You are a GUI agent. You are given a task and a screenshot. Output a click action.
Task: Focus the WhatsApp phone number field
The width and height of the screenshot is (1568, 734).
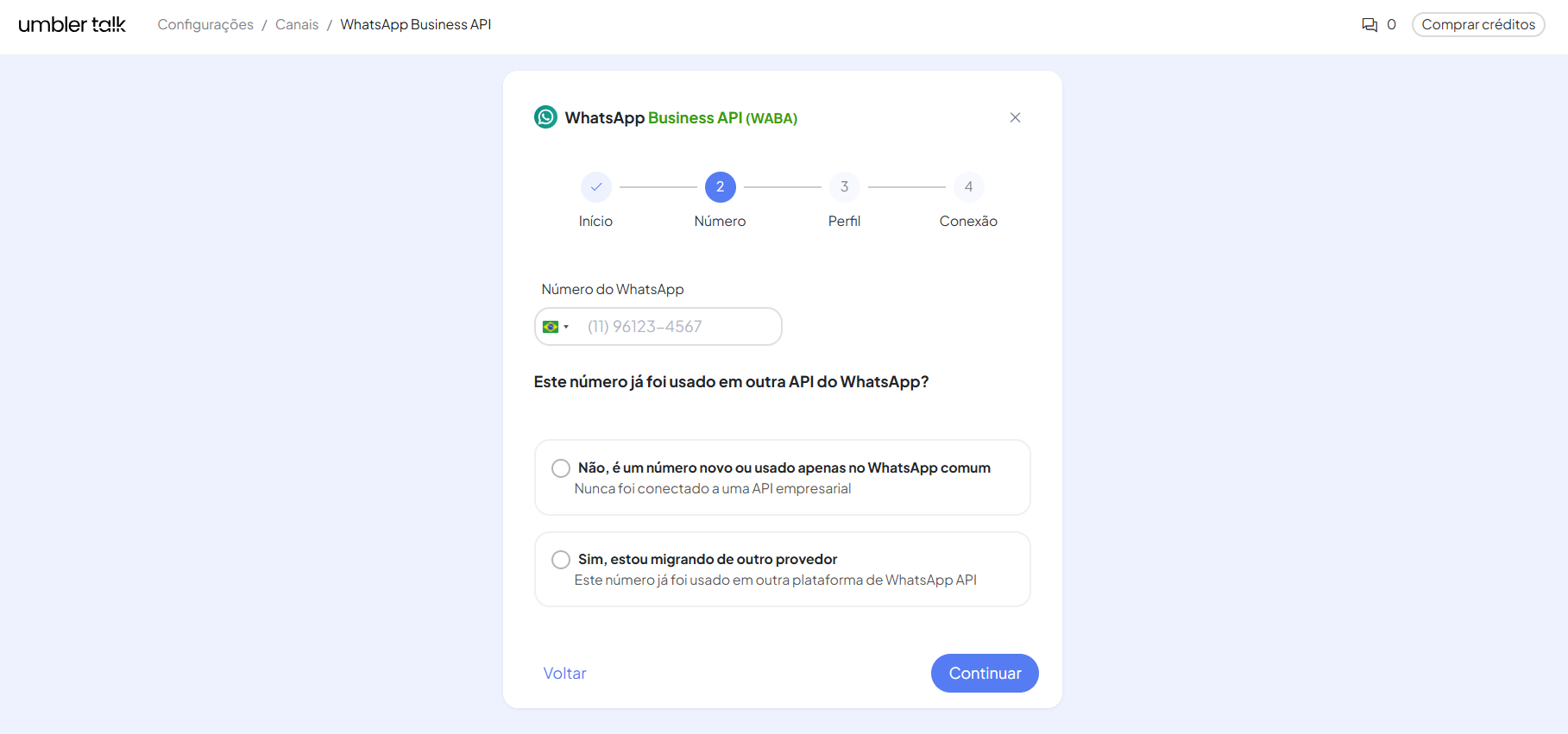click(677, 327)
